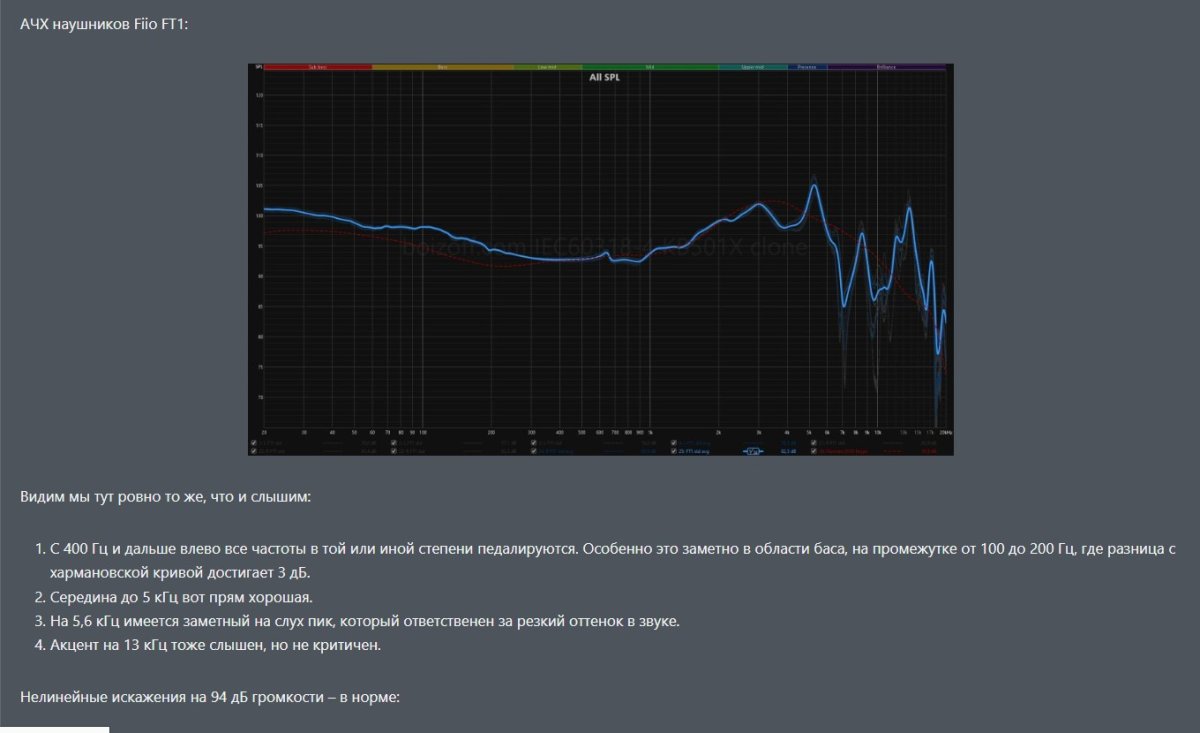Click the red Sub bass band label

tap(317, 68)
